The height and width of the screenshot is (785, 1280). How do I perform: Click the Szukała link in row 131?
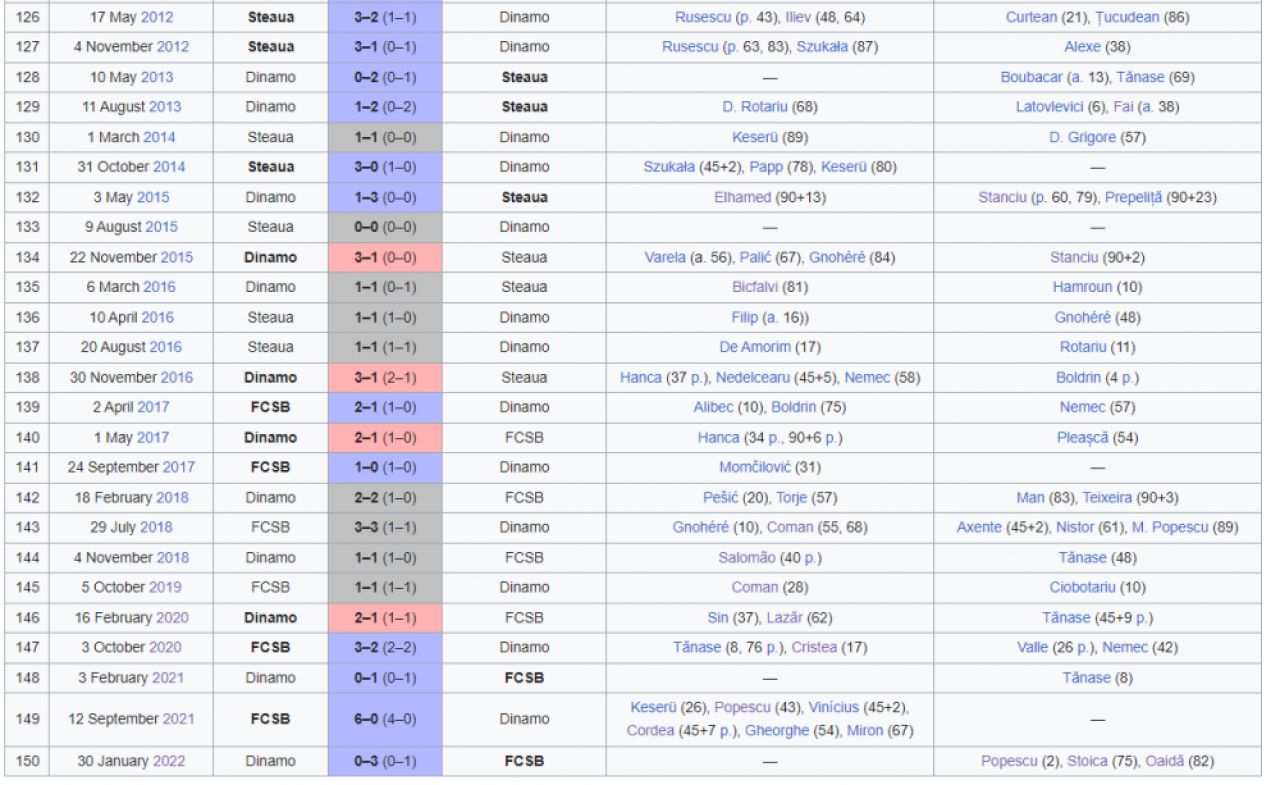[670, 167]
